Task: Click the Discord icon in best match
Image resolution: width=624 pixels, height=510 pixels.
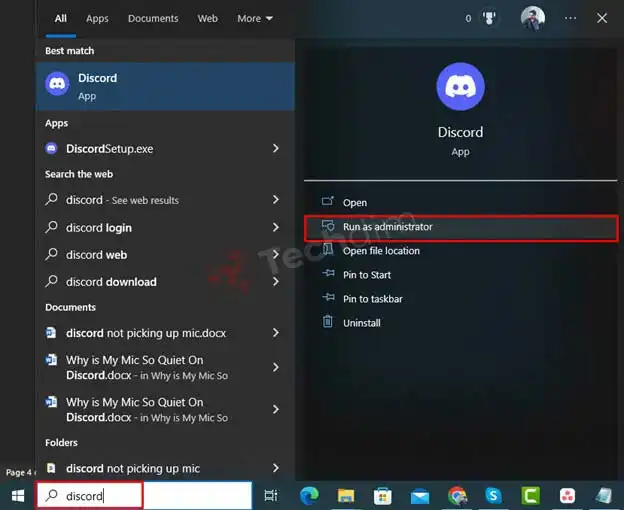Action: point(57,84)
